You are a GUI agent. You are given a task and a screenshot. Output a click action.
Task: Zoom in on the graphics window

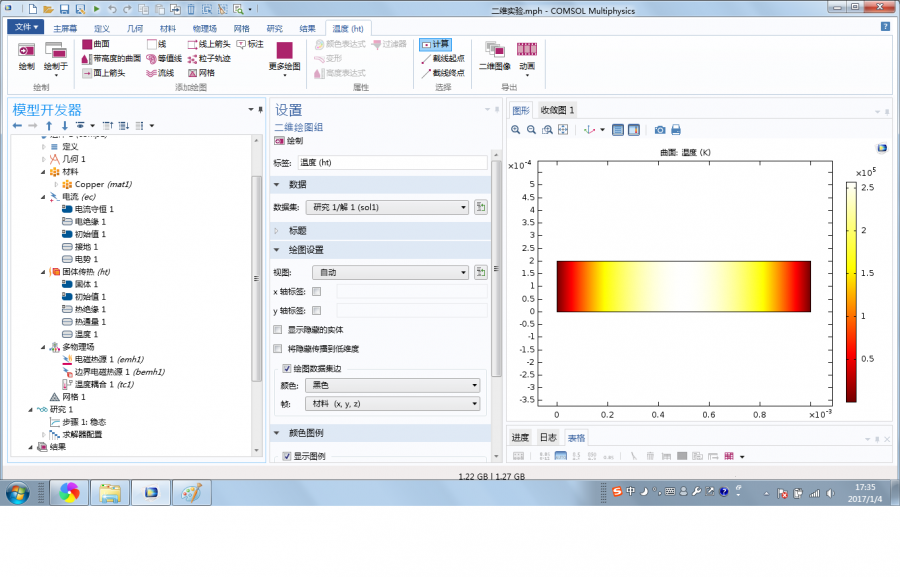click(515, 130)
